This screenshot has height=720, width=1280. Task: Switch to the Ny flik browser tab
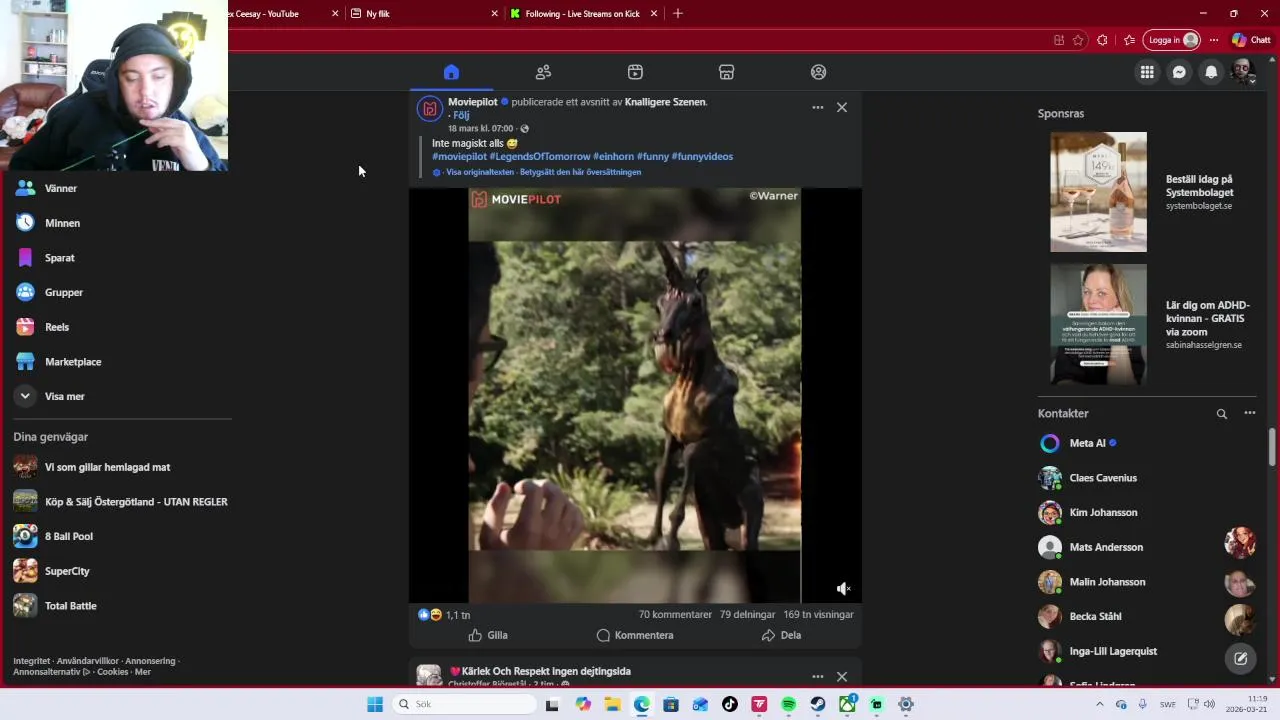click(x=425, y=14)
